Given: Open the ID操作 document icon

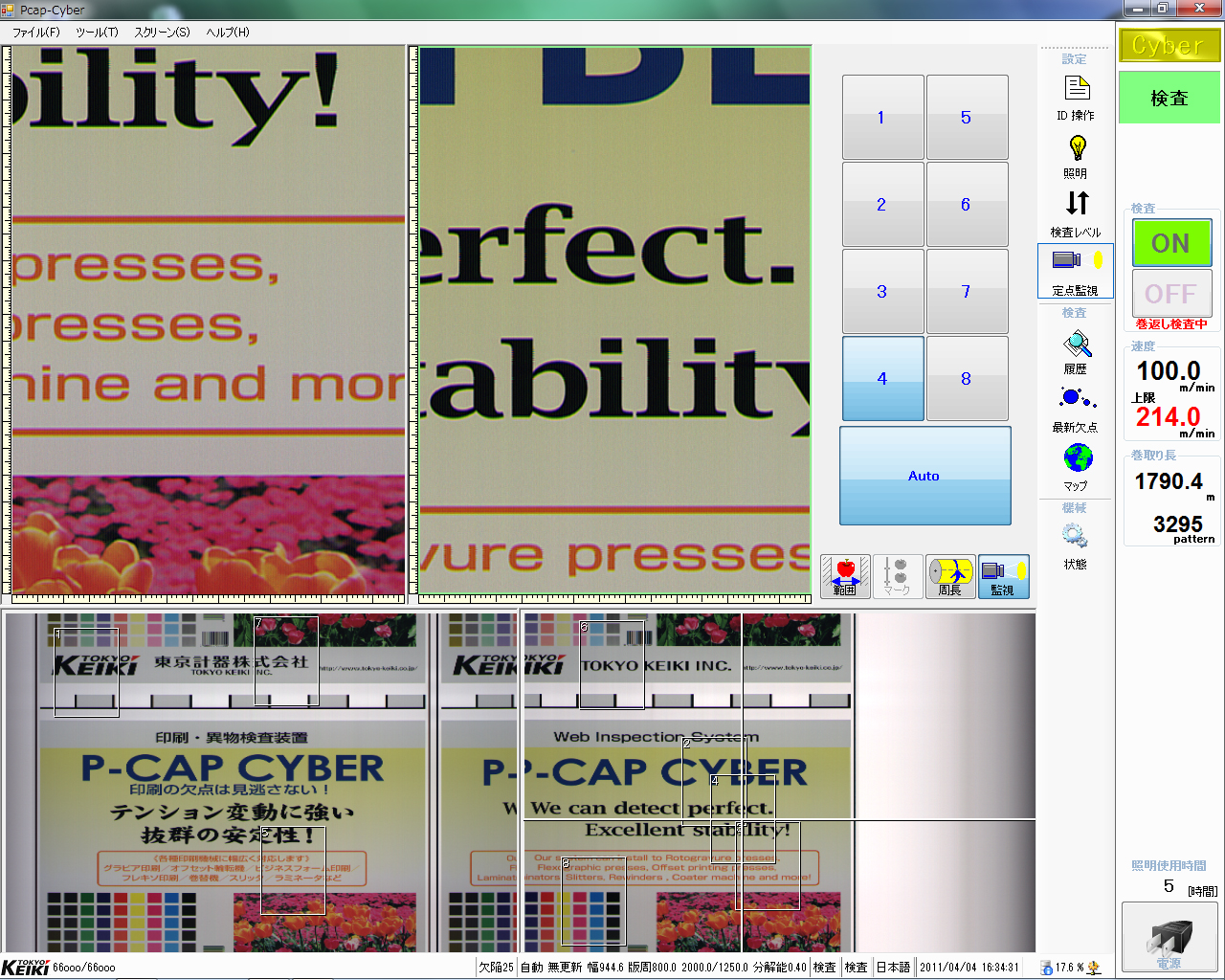Looking at the screenshot, I should (x=1077, y=89).
